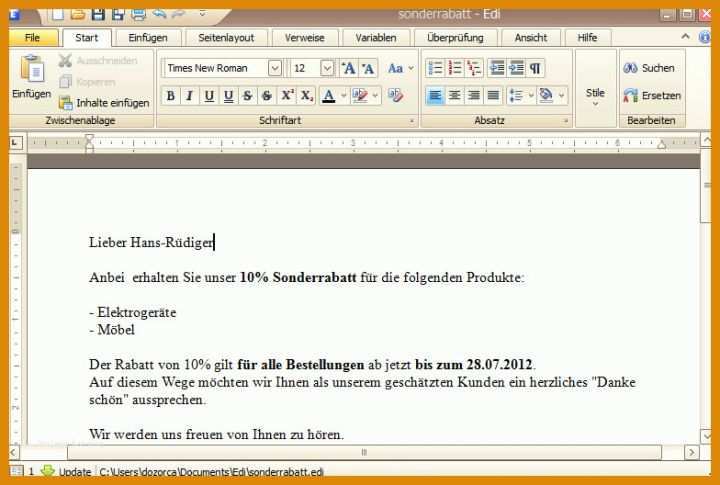Click the Increase Indent icon
Screen dimensions: 720x485
pyautogui.click(x=516, y=68)
